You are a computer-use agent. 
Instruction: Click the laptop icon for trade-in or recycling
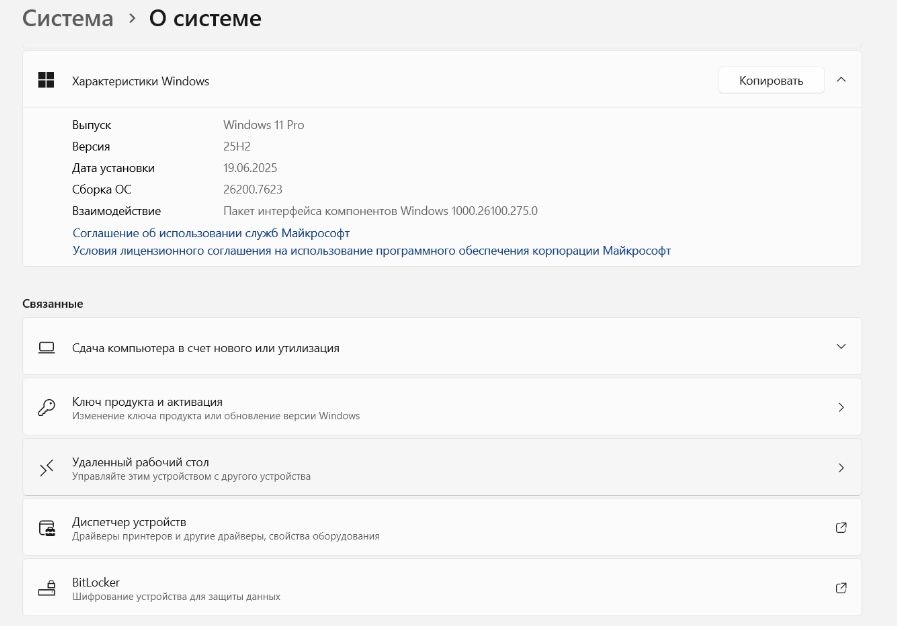tap(46, 348)
